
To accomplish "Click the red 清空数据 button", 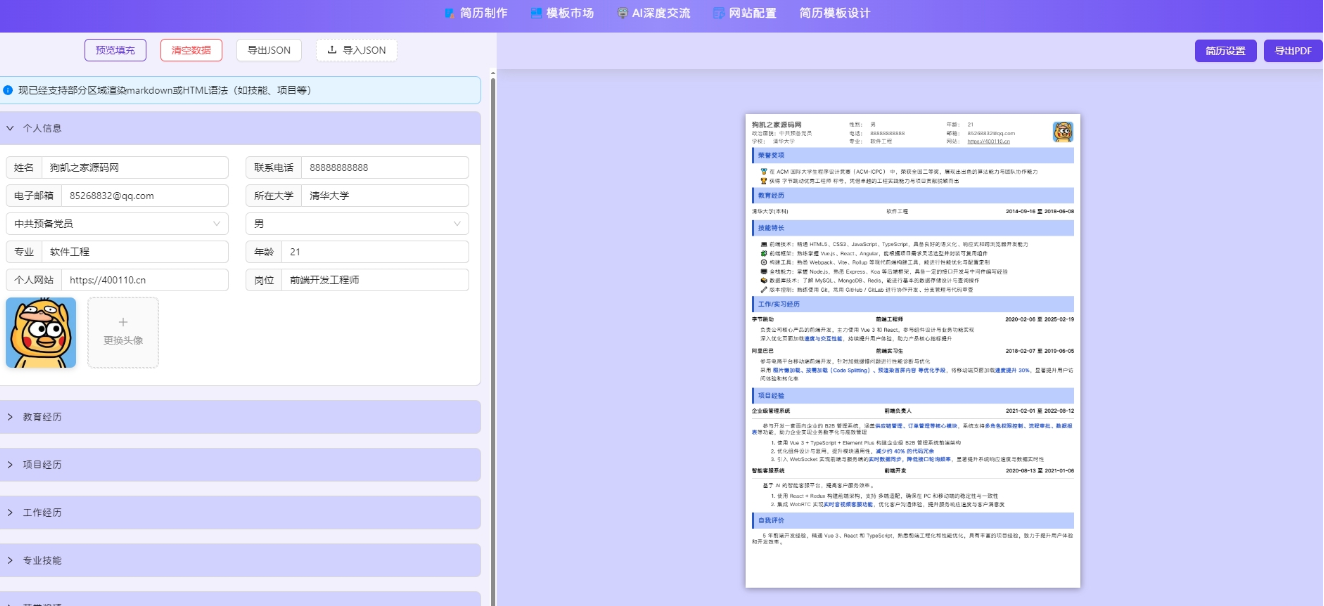I will point(191,50).
